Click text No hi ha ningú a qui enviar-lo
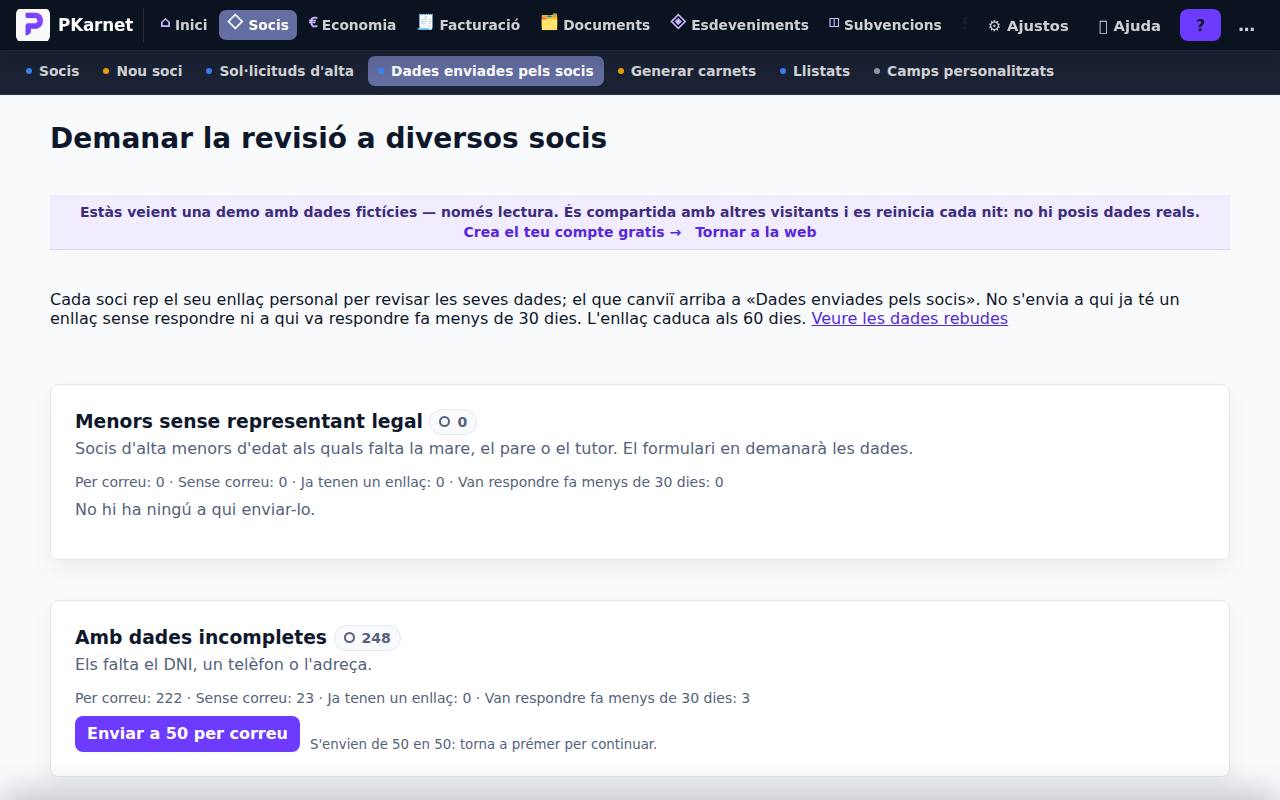The width and height of the screenshot is (1280, 800). coord(195,509)
